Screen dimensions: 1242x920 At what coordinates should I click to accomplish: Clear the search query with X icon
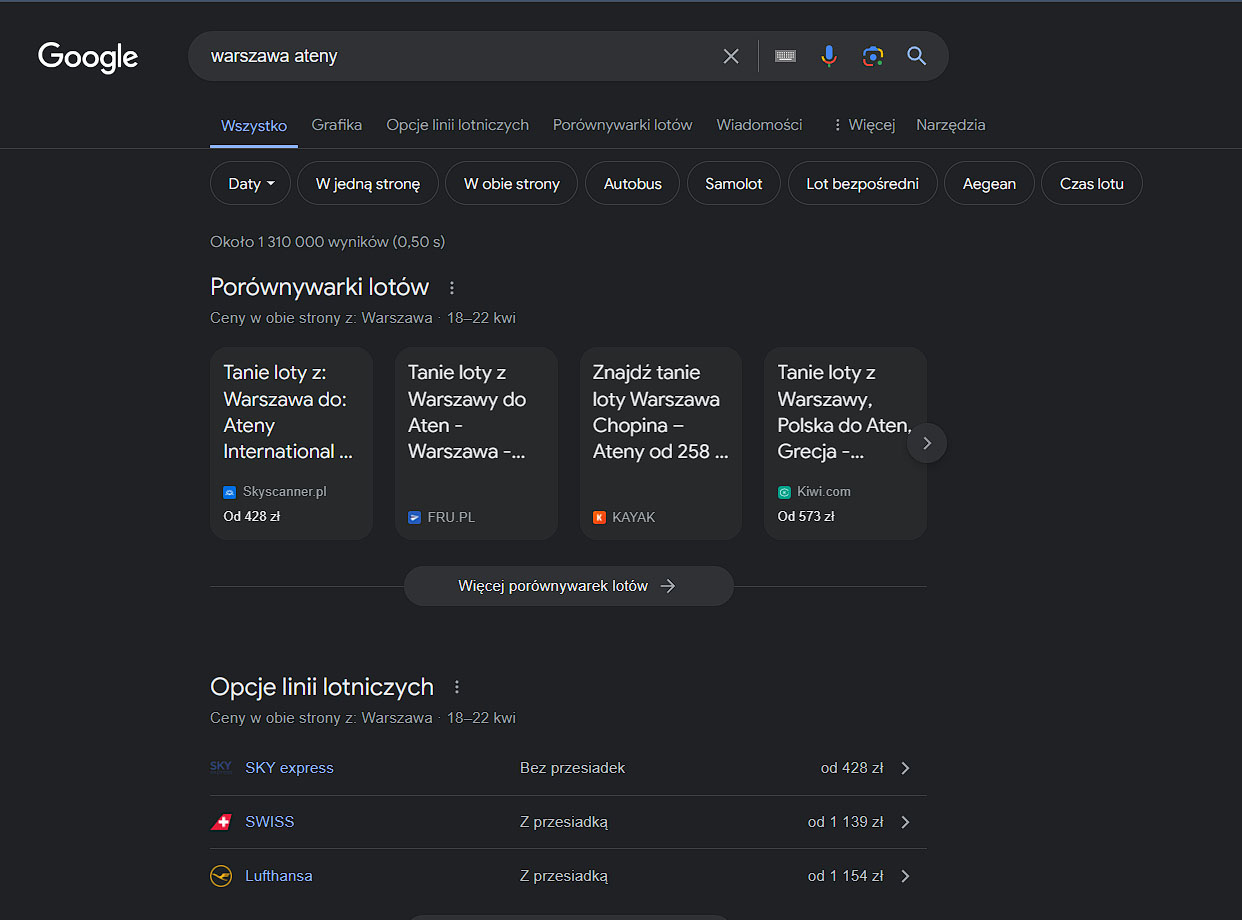(x=731, y=56)
